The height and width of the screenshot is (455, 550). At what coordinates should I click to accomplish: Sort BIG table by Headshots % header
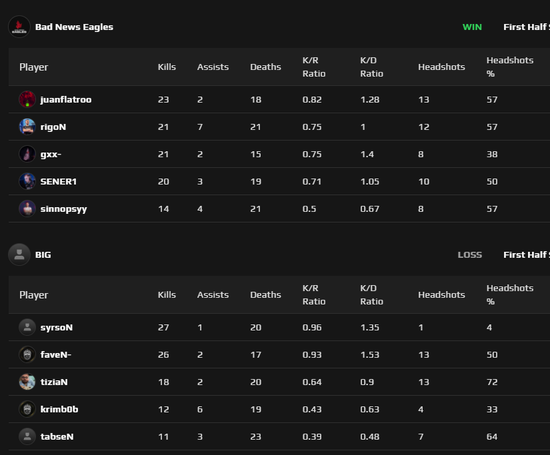510,295
